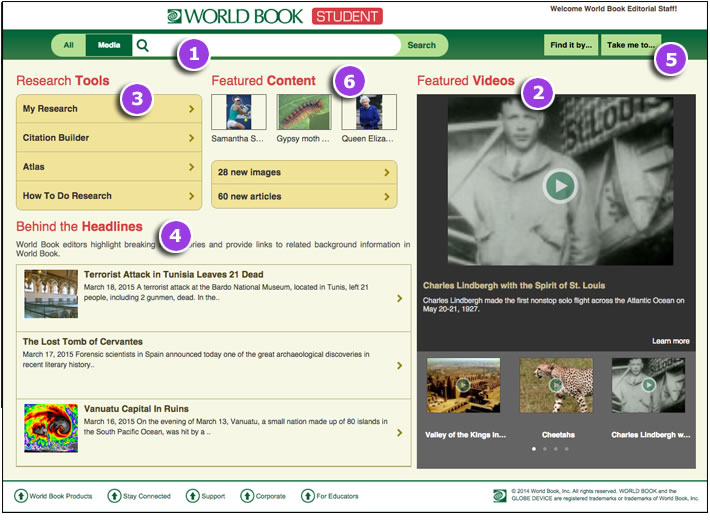Select the All search filter tab
This screenshot has height=520, width=710.
pos(69,45)
